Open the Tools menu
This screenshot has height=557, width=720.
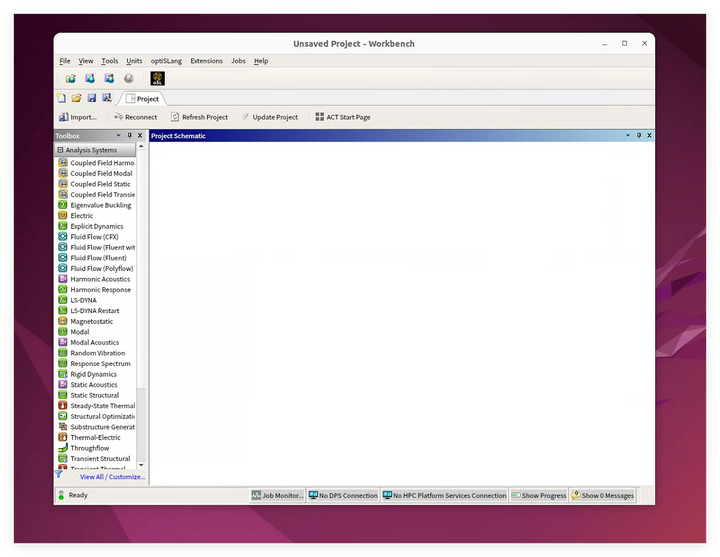click(110, 61)
